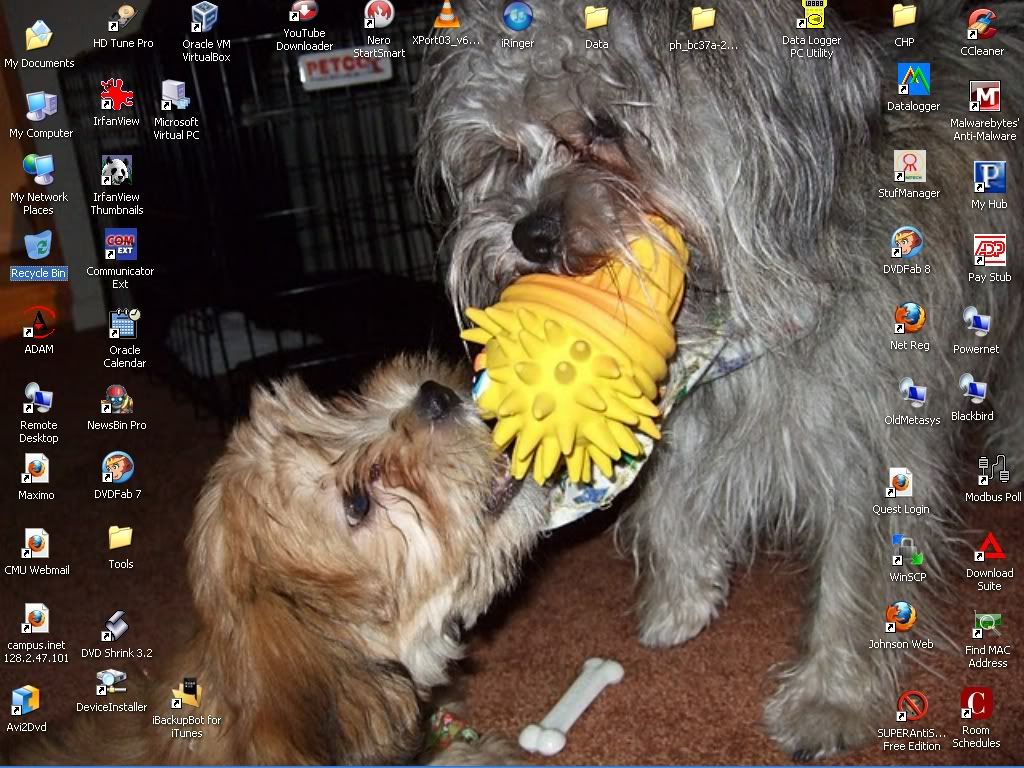This screenshot has width=1024, height=768.
Task: Click the Data folder icon
Action: pos(596,18)
